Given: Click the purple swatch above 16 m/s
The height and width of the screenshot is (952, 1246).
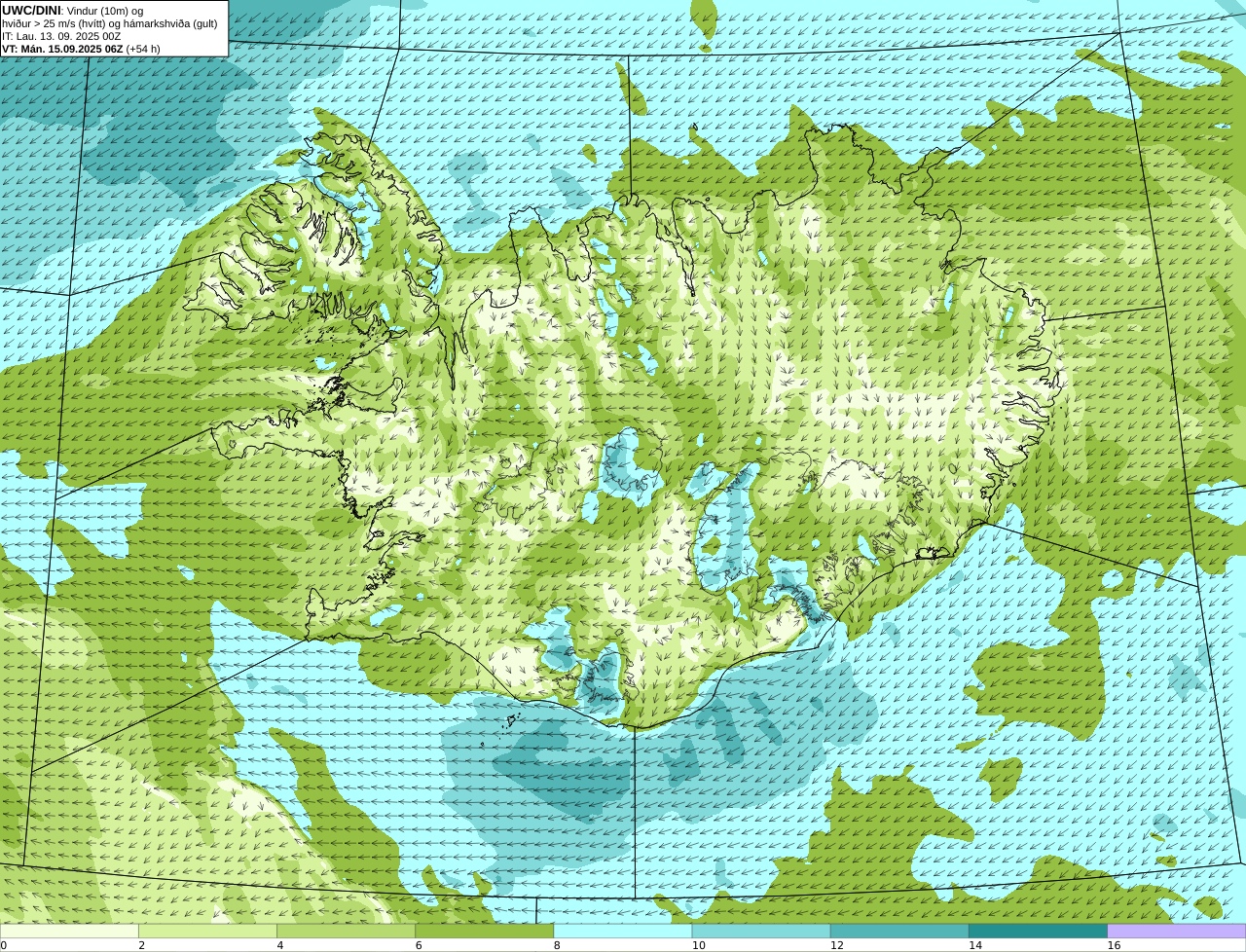Looking at the screenshot, I should tap(1177, 931).
